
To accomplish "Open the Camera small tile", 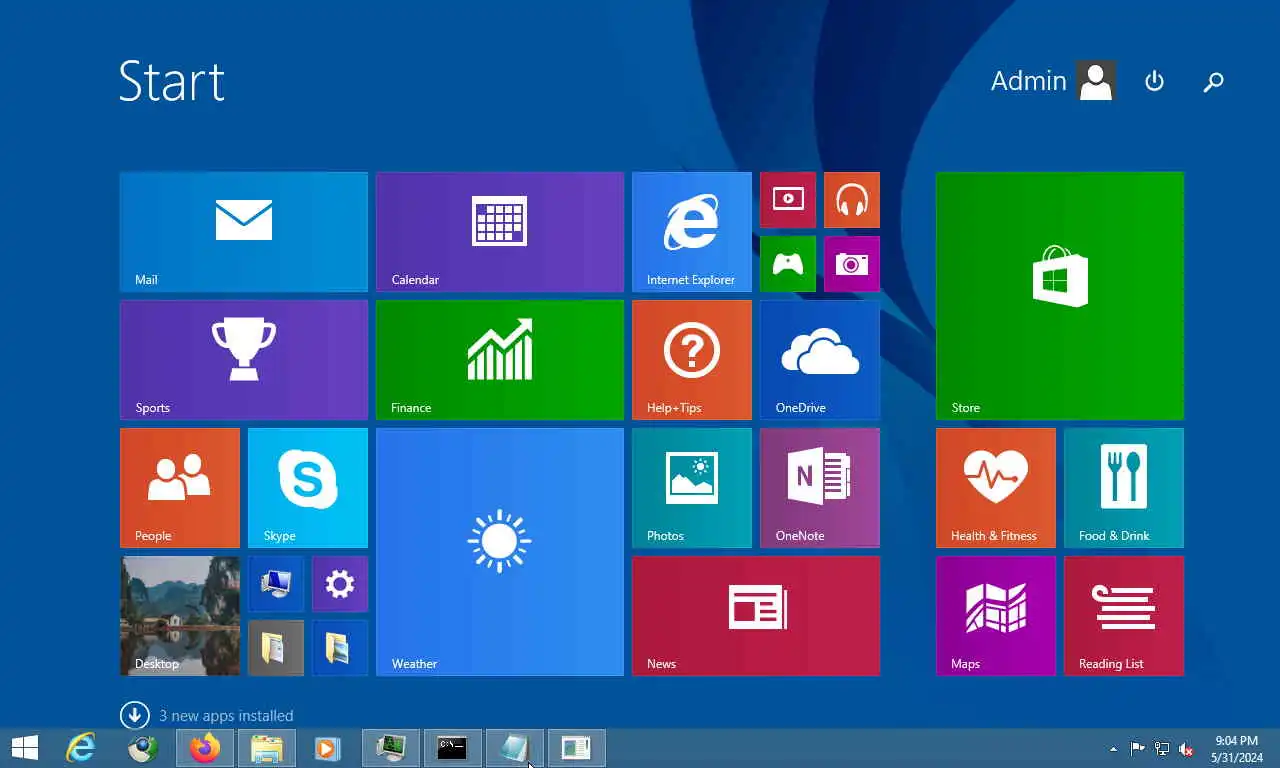I will (852, 264).
